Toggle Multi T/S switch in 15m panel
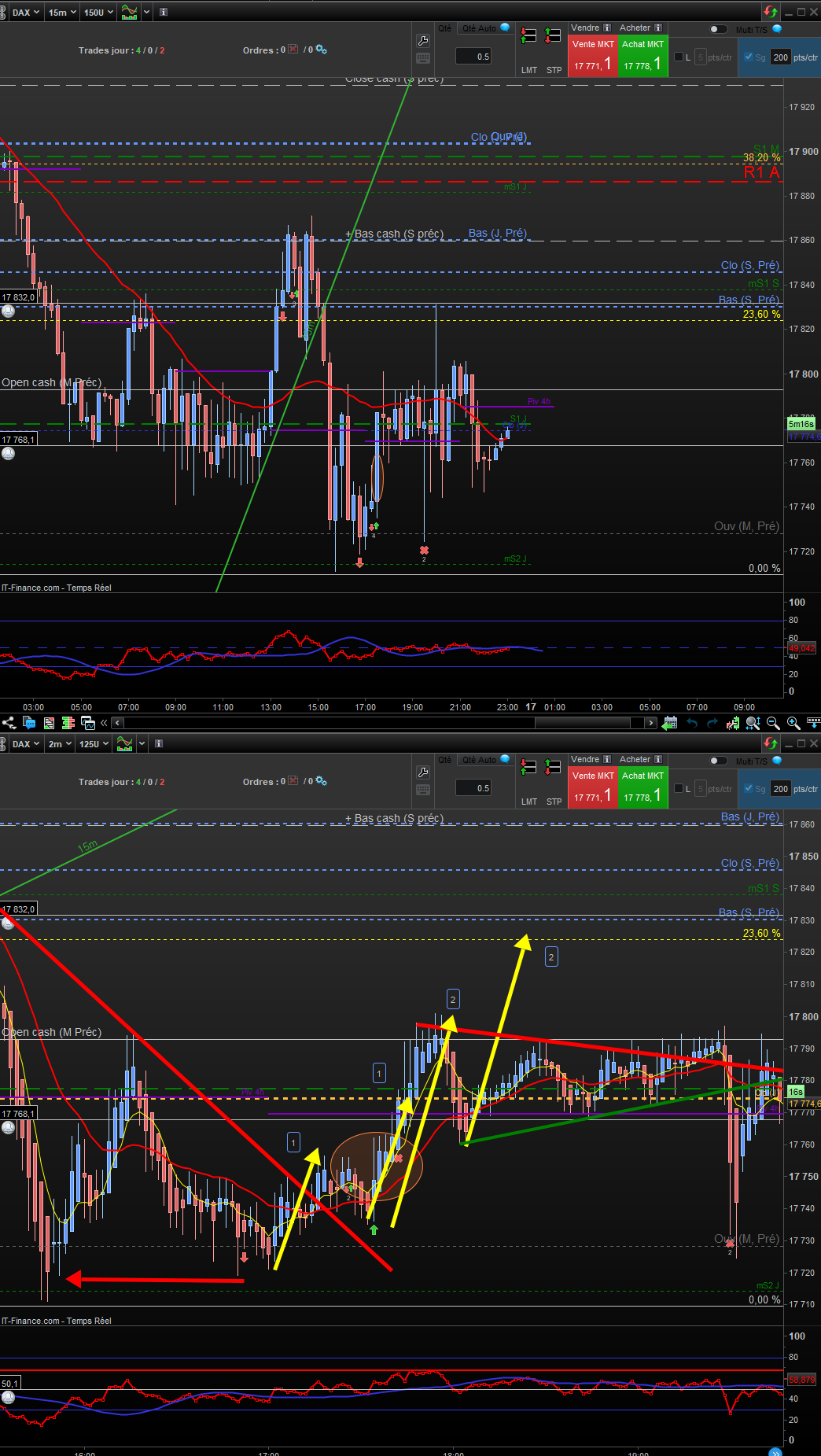 point(718,29)
